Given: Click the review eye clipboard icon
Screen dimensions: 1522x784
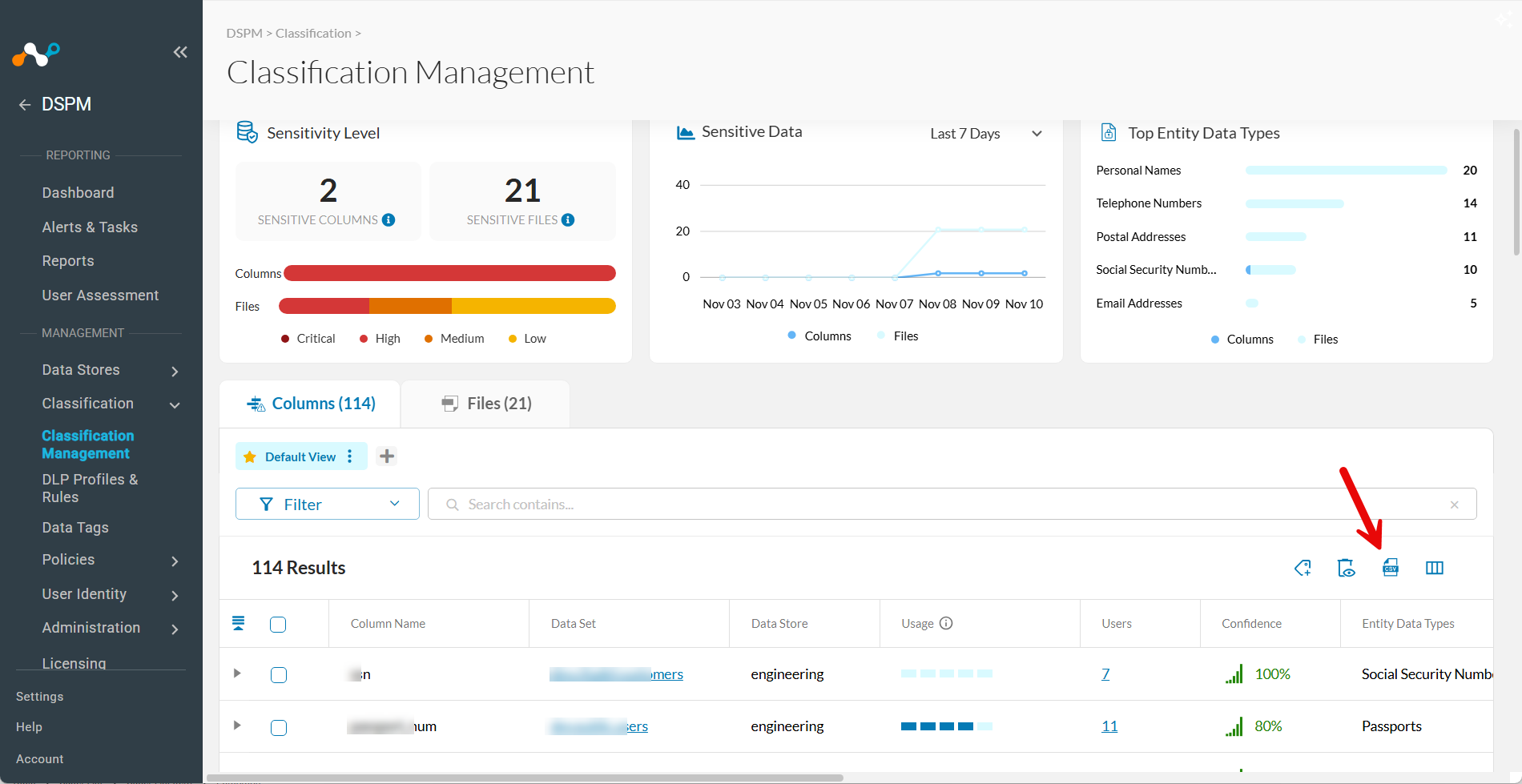Looking at the screenshot, I should point(1347,568).
